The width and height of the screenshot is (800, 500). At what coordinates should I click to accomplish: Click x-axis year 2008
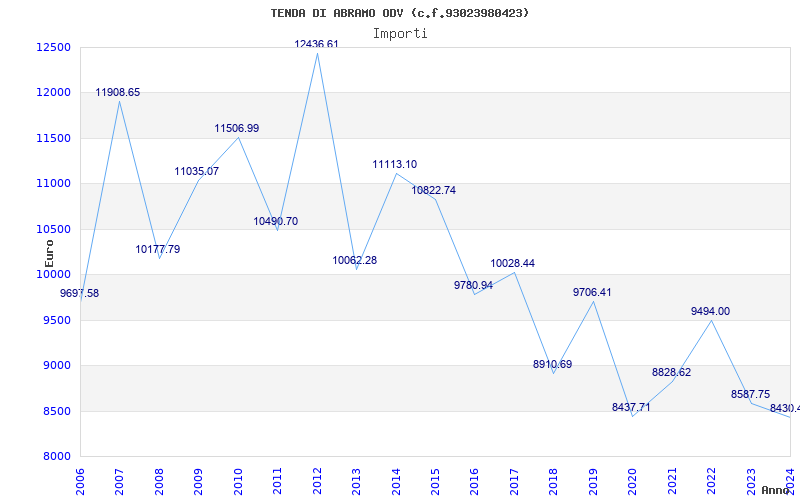pyautogui.click(x=159, y=481)
